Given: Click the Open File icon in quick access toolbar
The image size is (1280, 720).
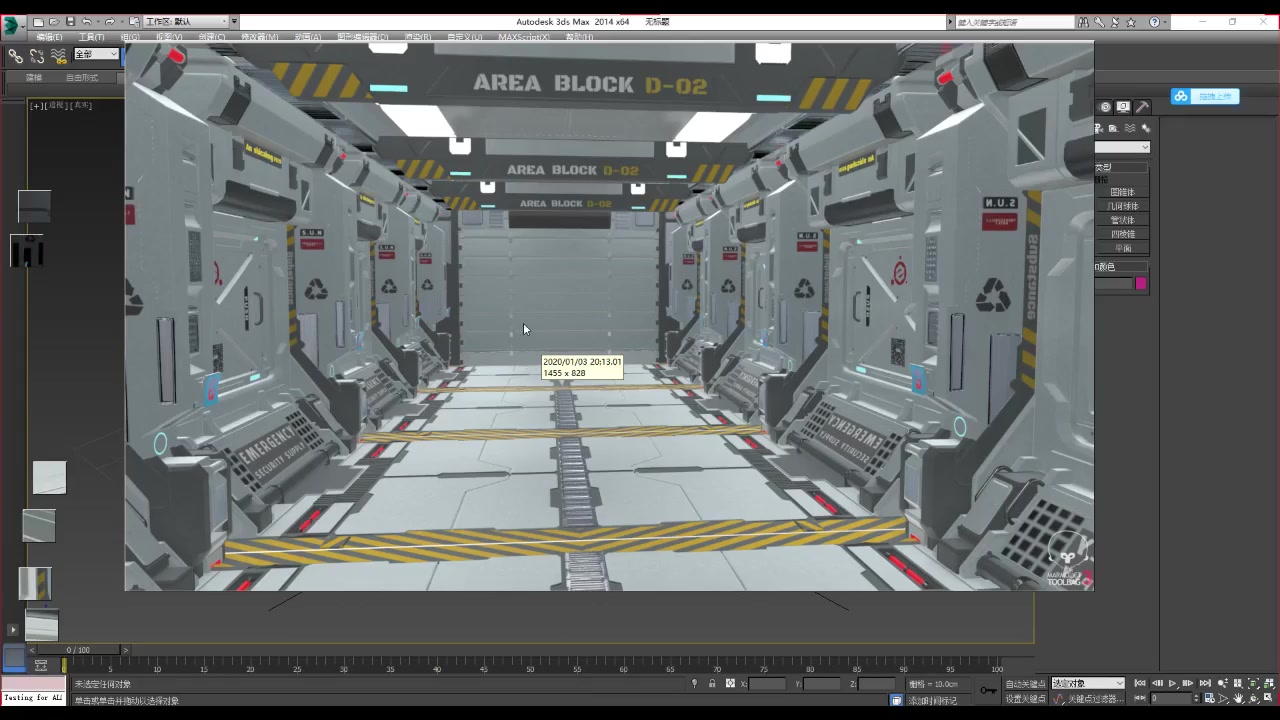Looking at the screenshot, I should 54,22.
